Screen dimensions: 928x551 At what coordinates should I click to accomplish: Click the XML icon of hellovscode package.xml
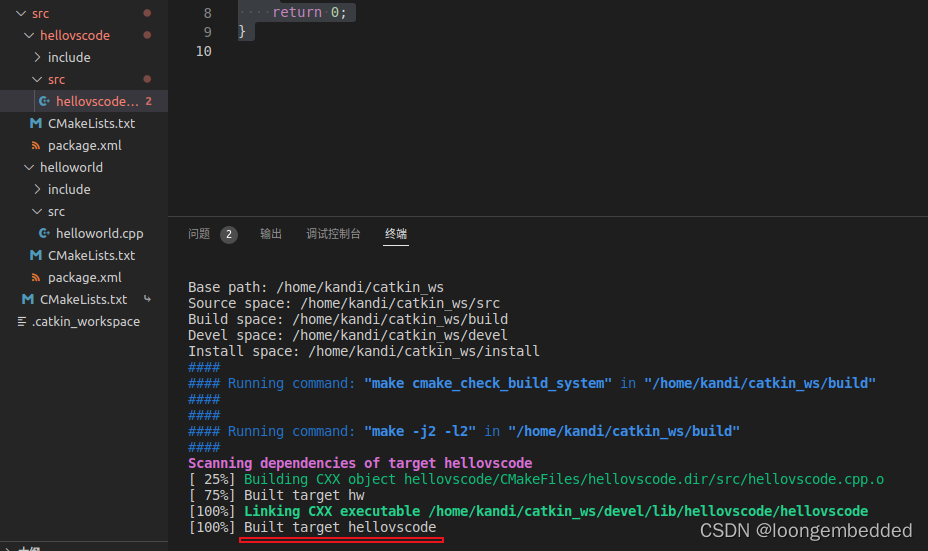pos(36,146)
